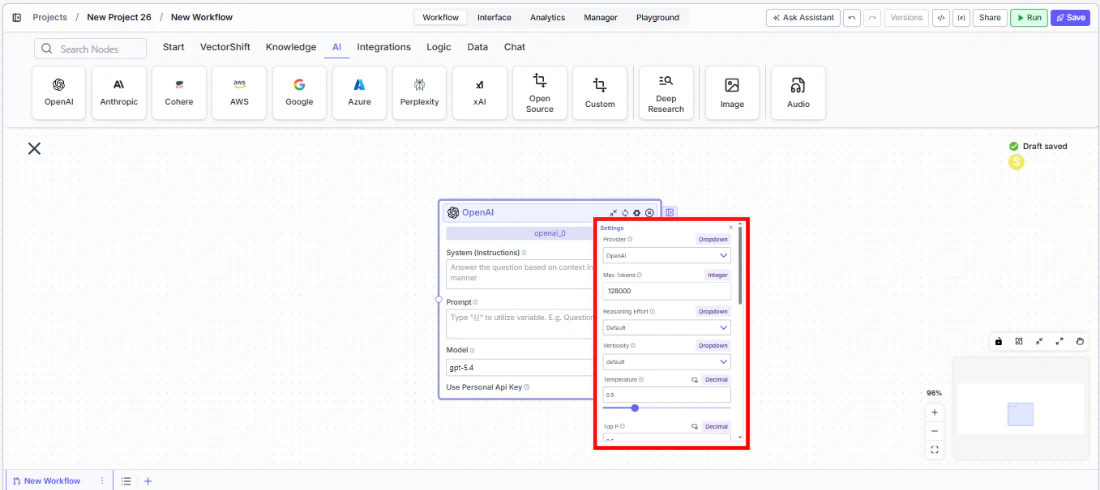Open the variables {x} icon

click(960, 18)
